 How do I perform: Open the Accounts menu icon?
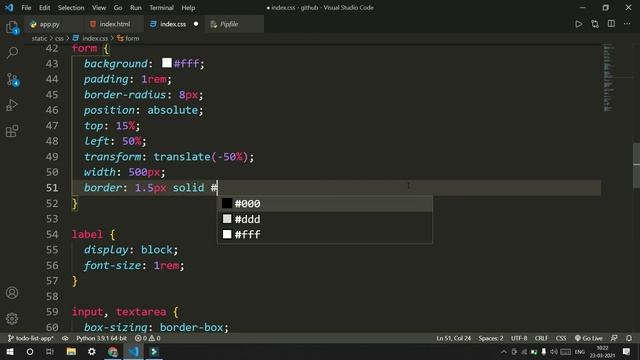12,293
